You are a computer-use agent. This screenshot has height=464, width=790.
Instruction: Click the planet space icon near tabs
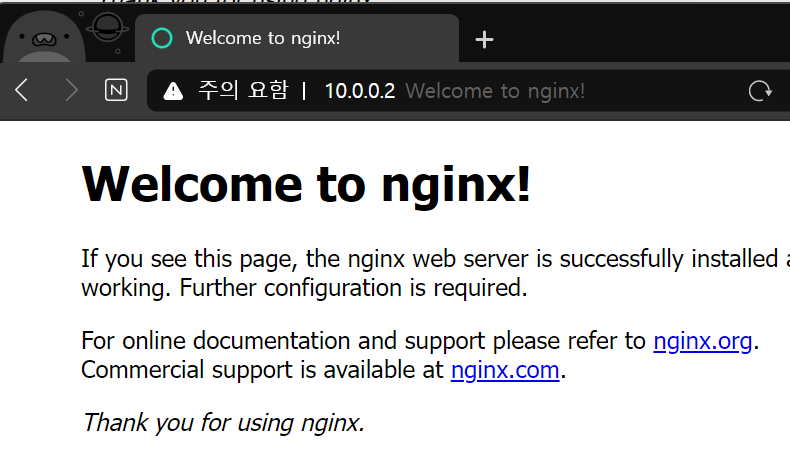(x=107, y=29)
